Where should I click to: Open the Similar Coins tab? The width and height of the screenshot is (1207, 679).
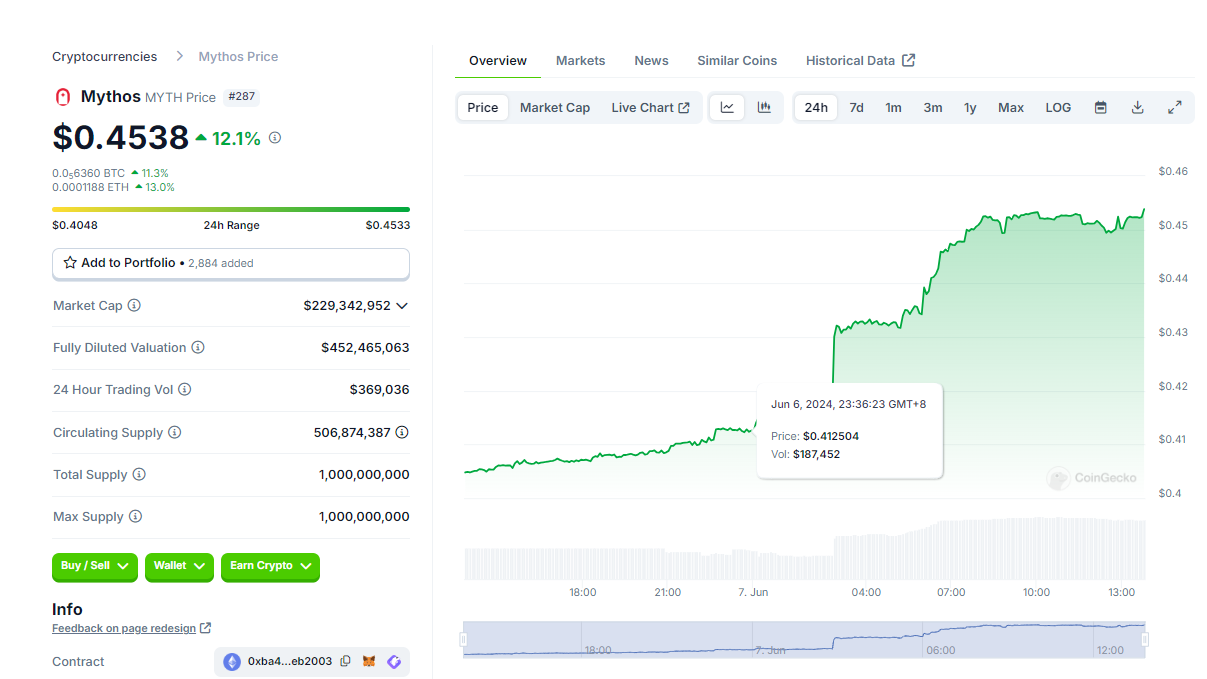pos(736,61)
